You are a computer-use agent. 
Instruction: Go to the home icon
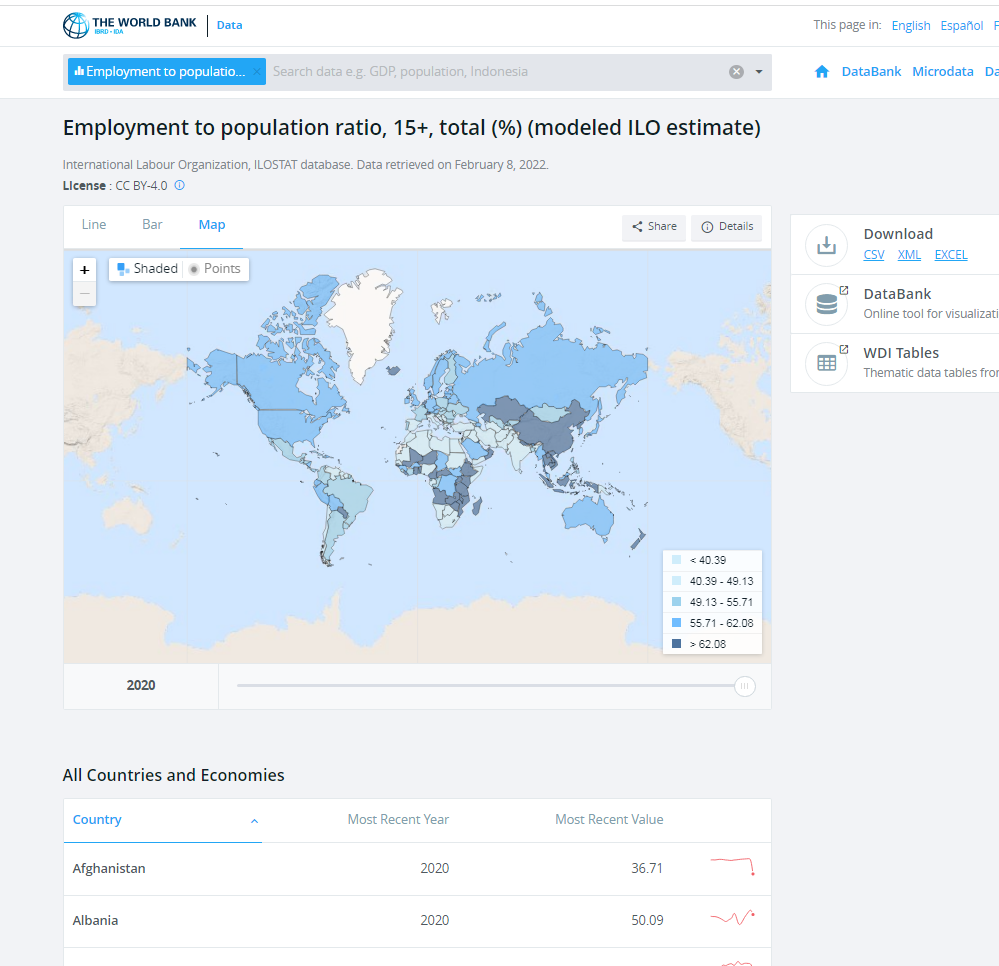tap(822, 72)
